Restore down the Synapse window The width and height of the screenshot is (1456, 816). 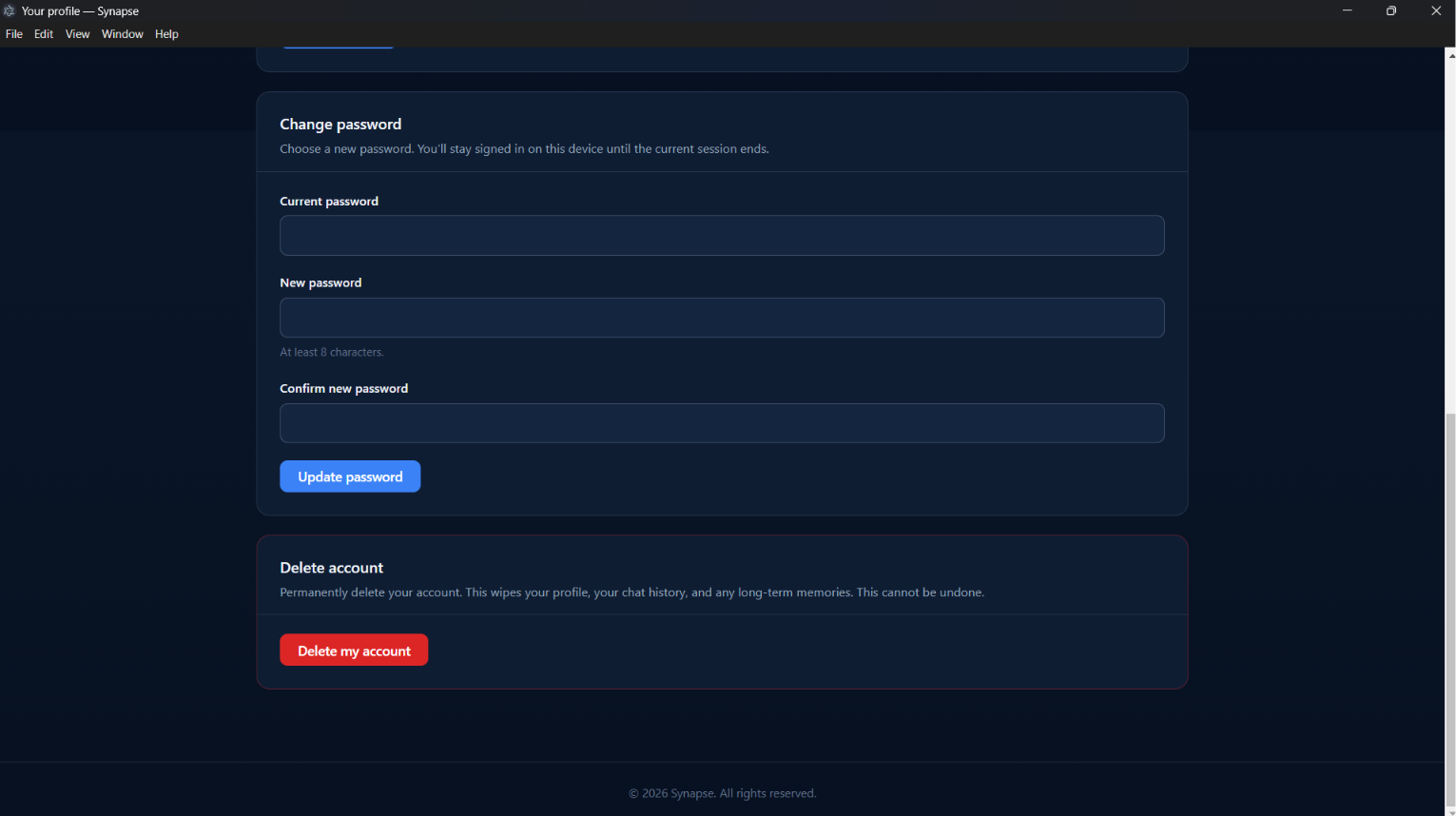pos(1391,11)
